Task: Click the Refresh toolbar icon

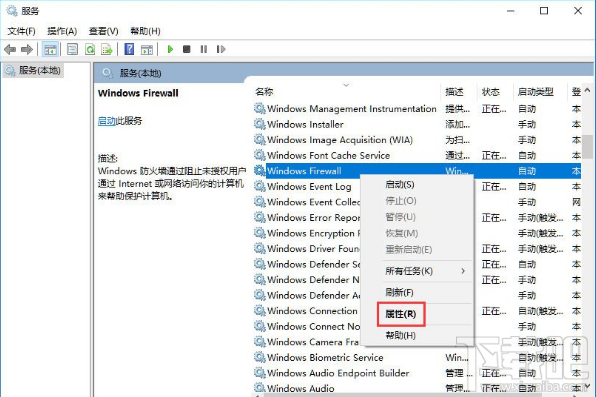Action: (90, 49)
